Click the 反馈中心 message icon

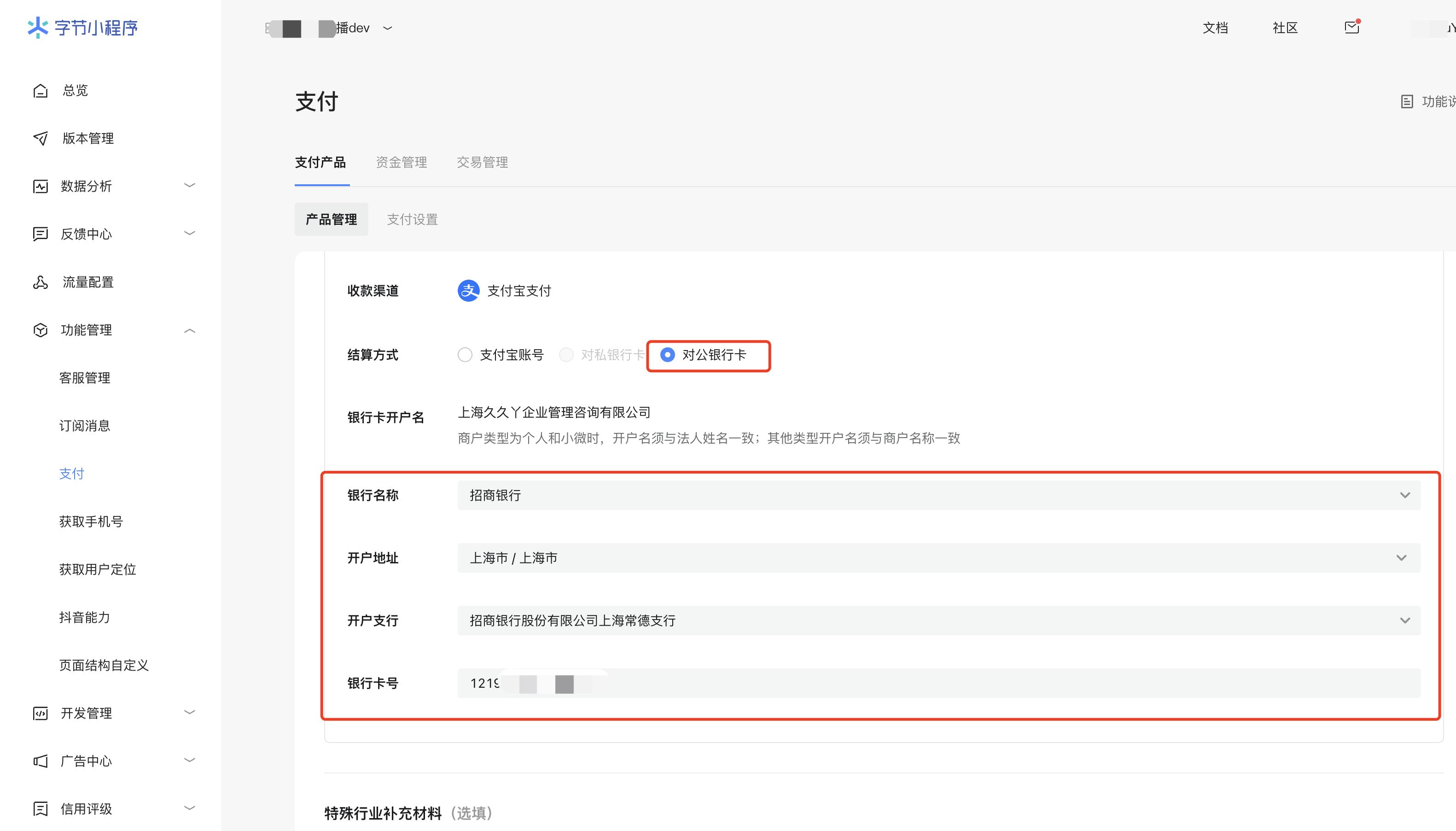(x=41, y=234)
